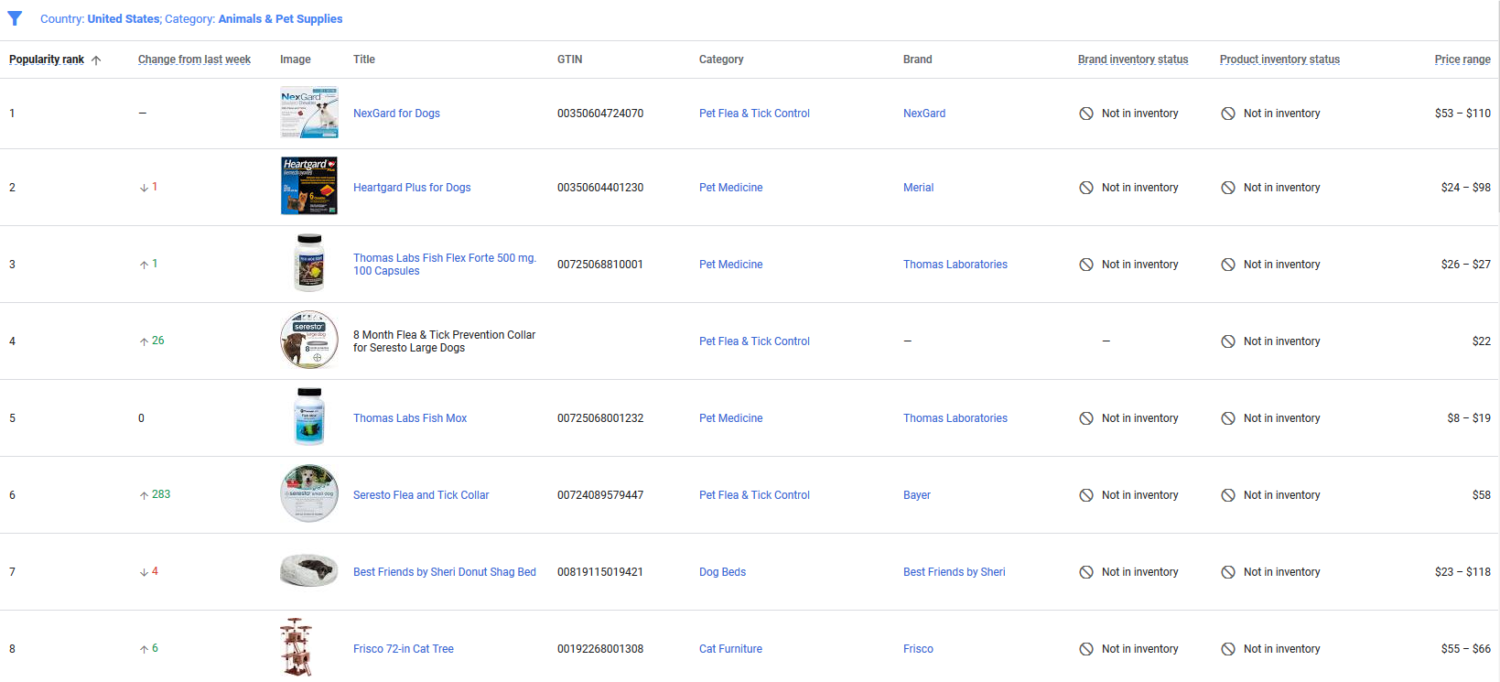The width and height of the screenshot is (1500, 682).
Task: Click the not-in-inventory icon for NexGard brand status
Action: click(x=1086, y=113)
